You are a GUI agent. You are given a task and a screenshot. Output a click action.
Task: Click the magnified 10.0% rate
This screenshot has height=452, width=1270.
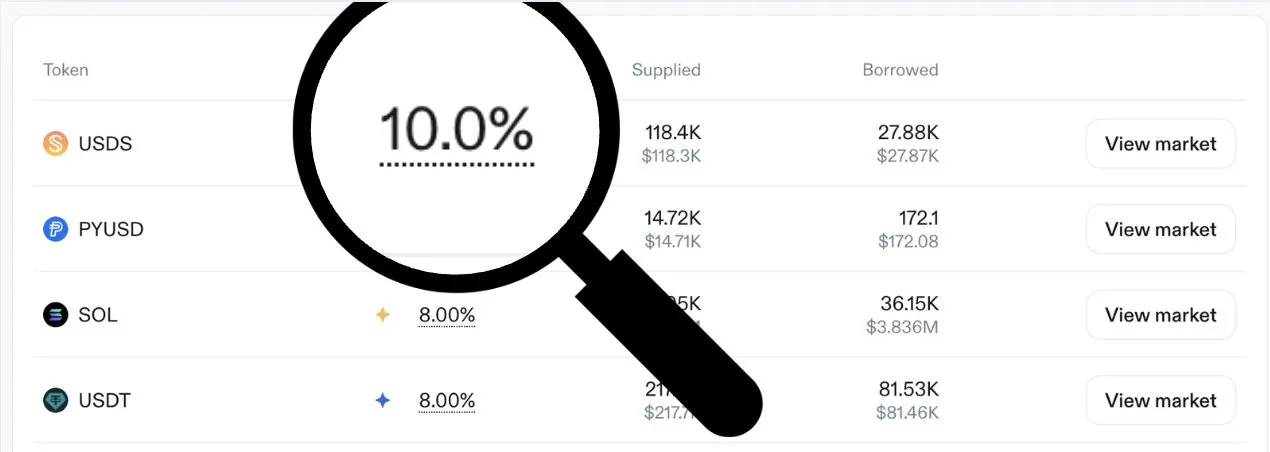(x=456, y=131)
